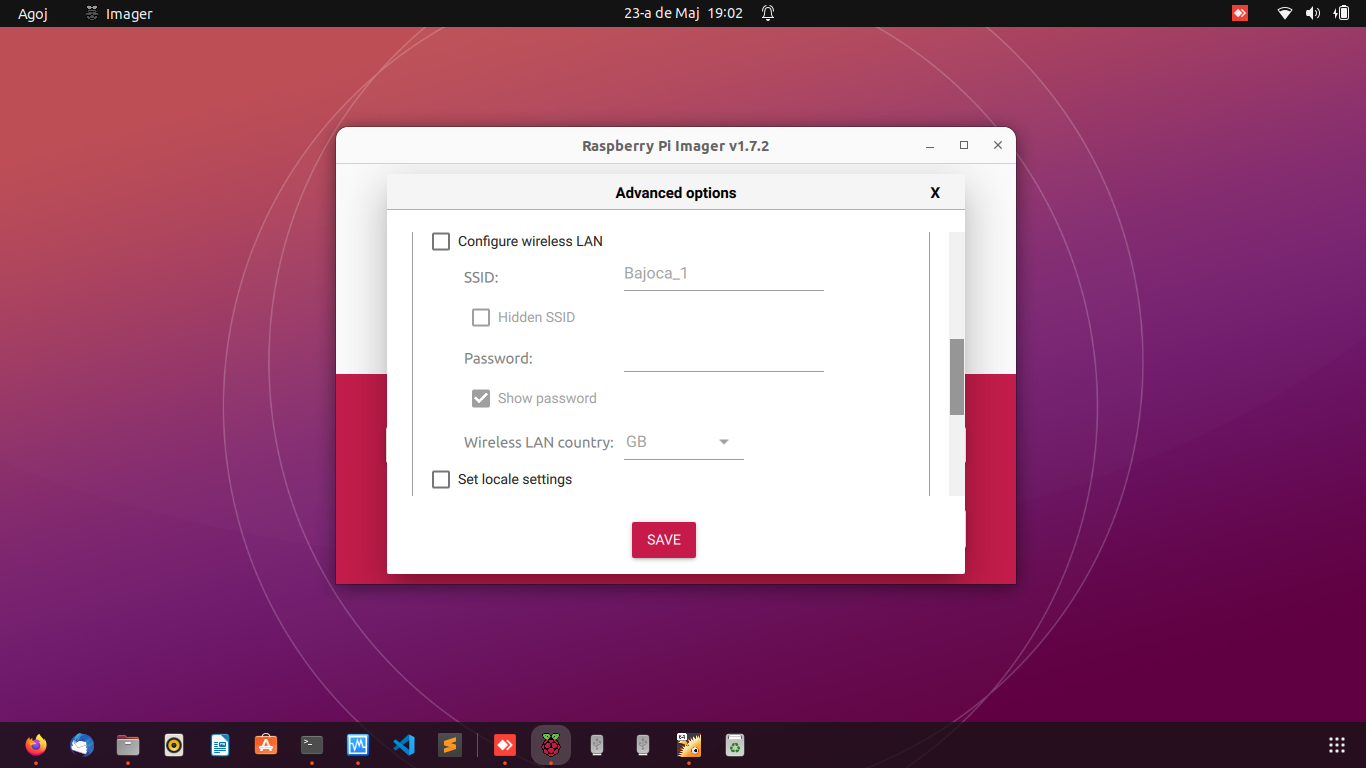Open the clock and calendar panel
The image size is (1366, 768).
tap(683, 13)
